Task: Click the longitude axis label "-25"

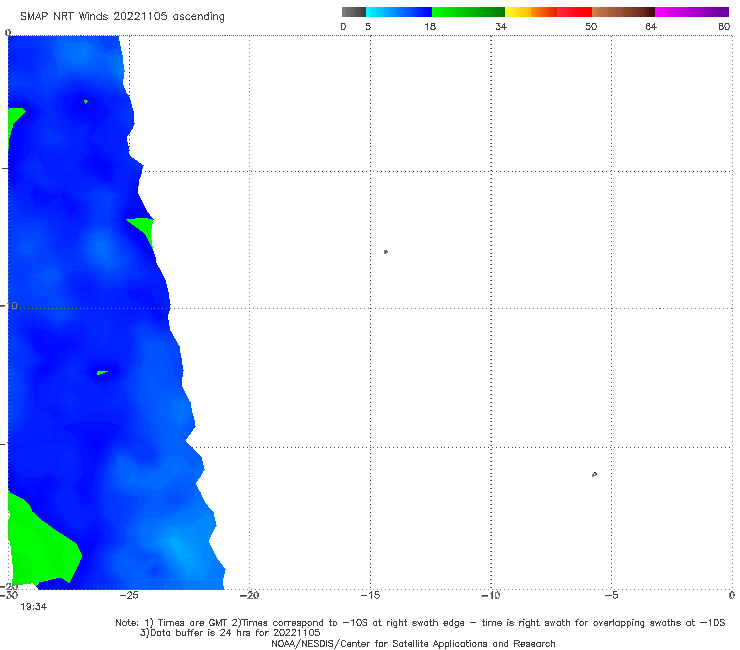Action: tap(129, 595)
